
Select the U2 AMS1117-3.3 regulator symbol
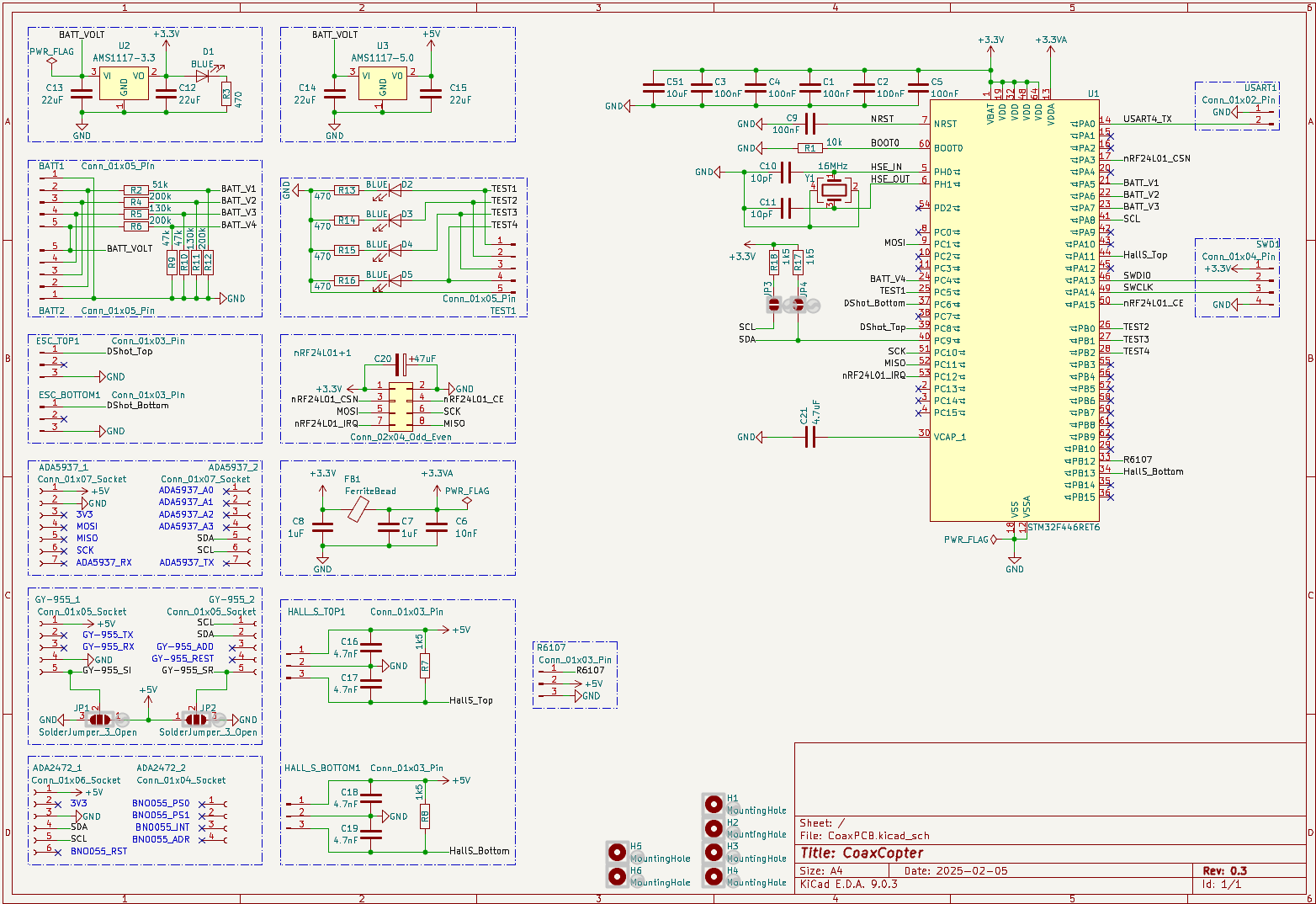(124, 82)
